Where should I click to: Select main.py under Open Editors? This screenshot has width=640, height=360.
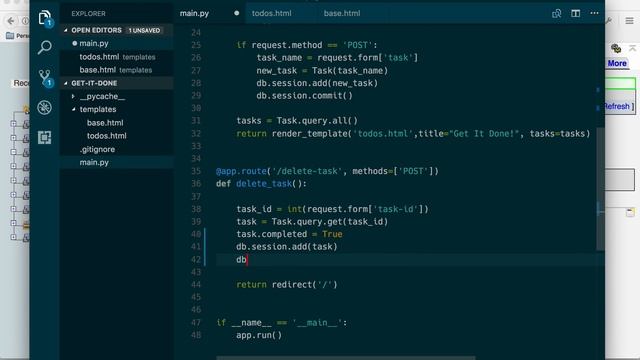coord(94,43)
